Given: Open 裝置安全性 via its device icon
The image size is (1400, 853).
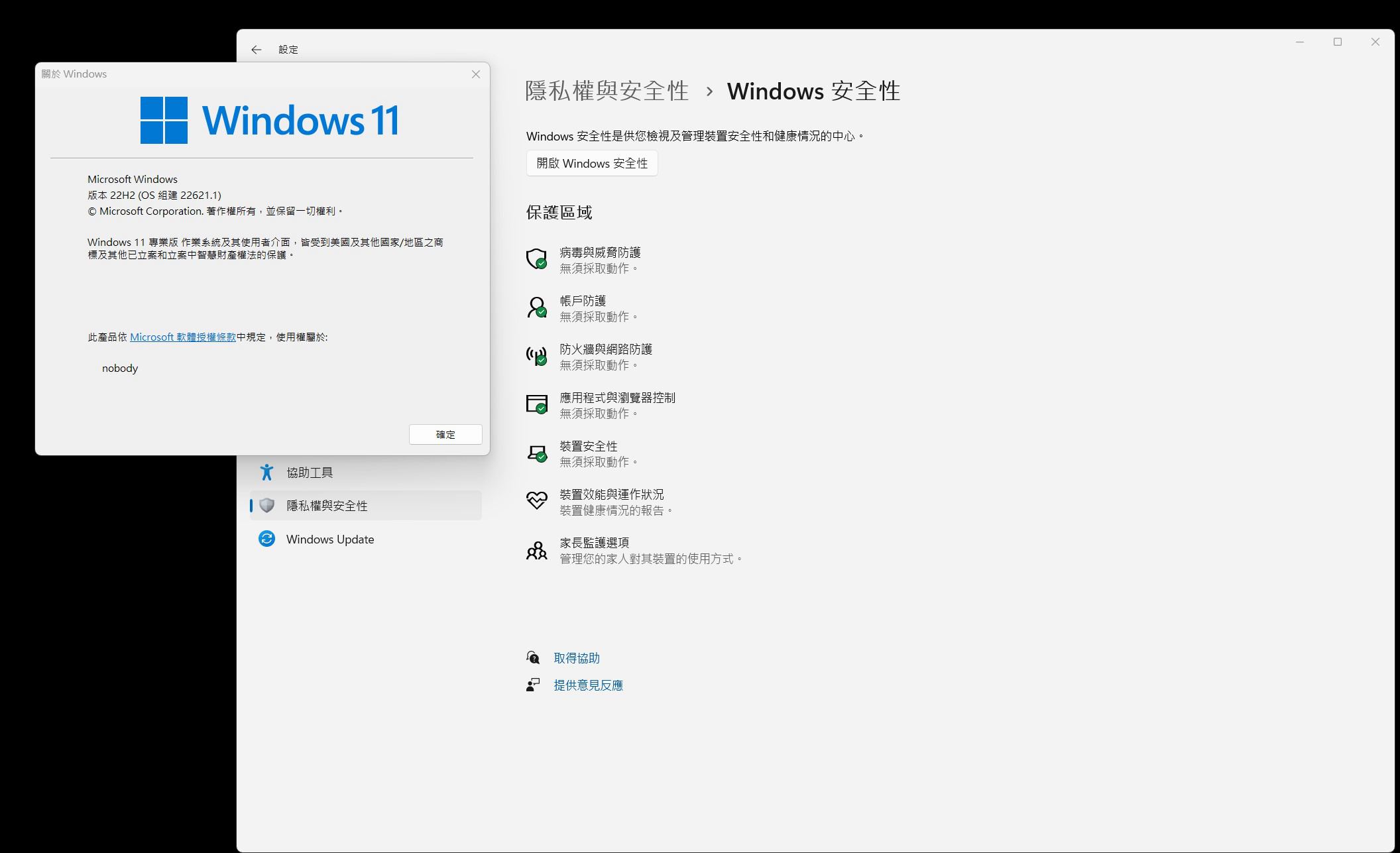Looking at the screenshot, I should point(536,453).
